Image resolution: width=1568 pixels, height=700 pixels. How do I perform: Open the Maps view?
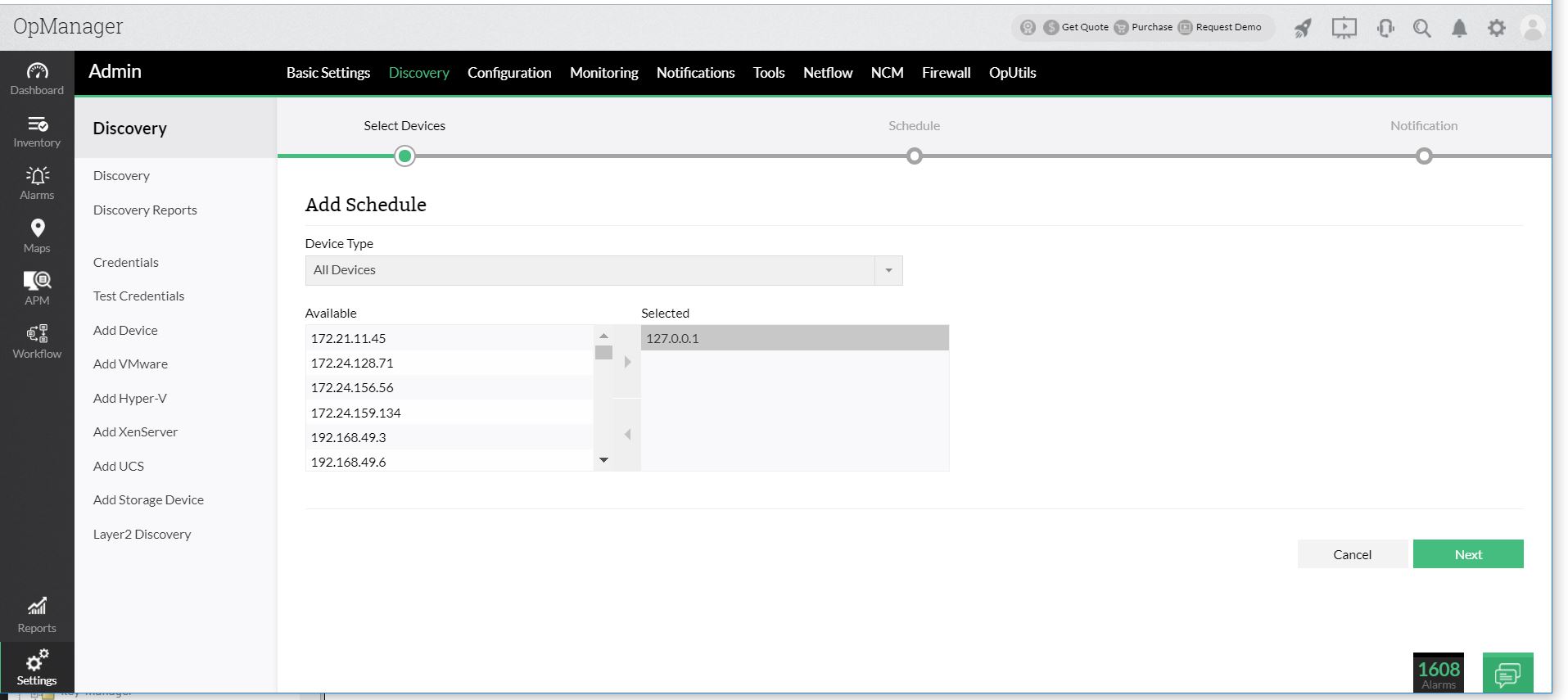point(37,237)
